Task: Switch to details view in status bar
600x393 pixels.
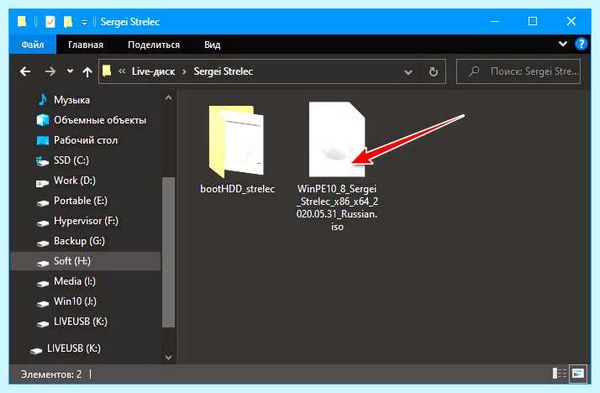Action: [x=559, y=373]
